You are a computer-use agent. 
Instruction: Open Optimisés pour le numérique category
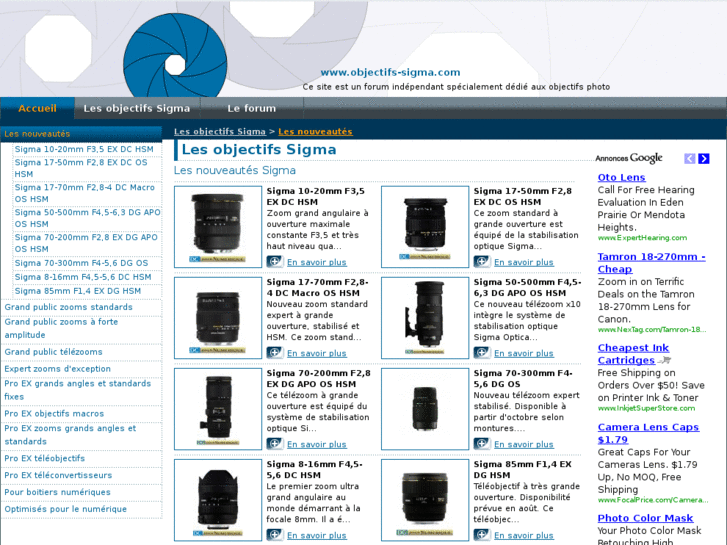point(65,509)
